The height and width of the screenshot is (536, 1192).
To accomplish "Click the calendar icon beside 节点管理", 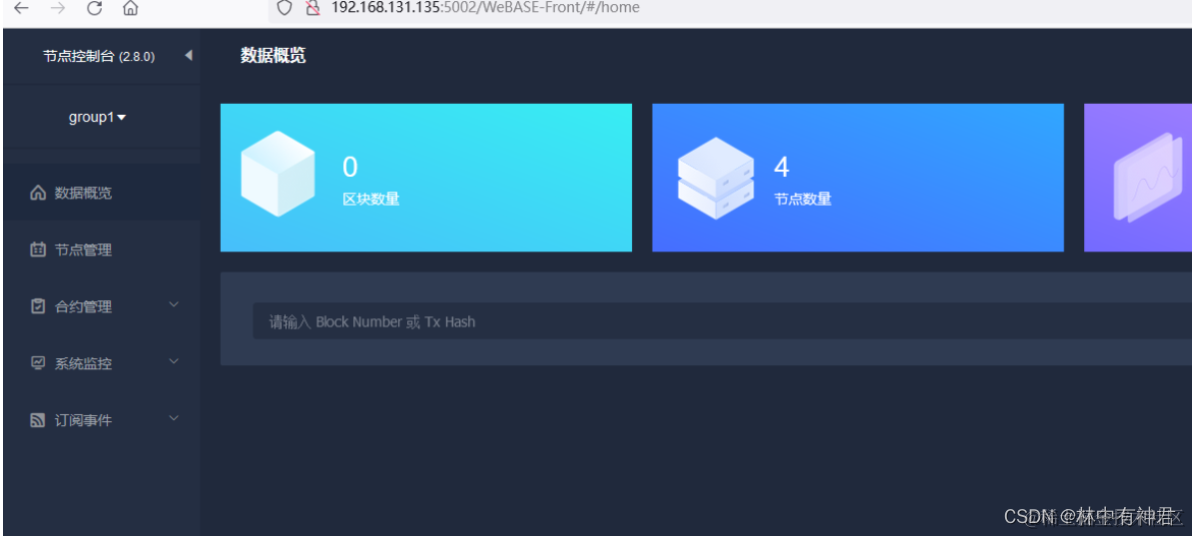I will click(38, 249).
